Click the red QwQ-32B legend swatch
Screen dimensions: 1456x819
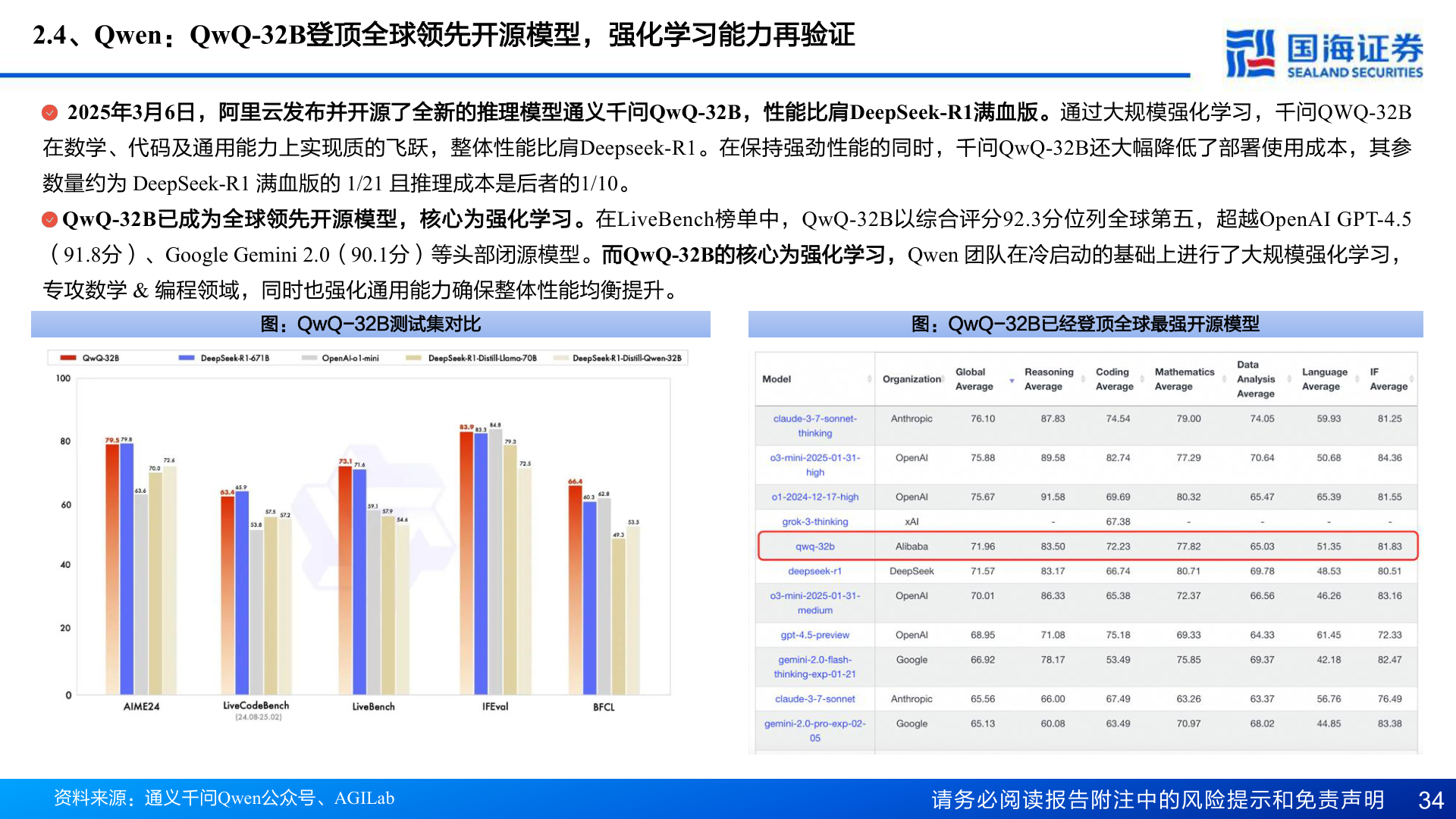coord(68,358)
